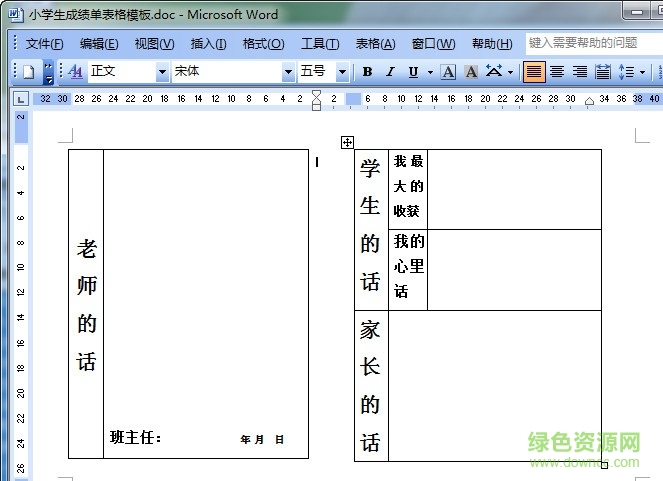Screen dimensions: 663x481
Task: Open the 视图(V) menu
Action: 154,44
